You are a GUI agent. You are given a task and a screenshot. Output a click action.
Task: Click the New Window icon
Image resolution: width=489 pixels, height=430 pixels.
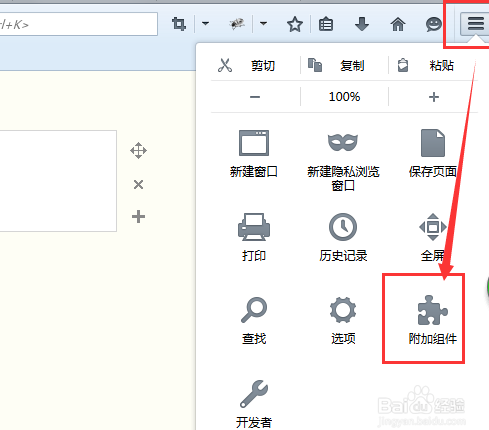(x=254, y=143)
